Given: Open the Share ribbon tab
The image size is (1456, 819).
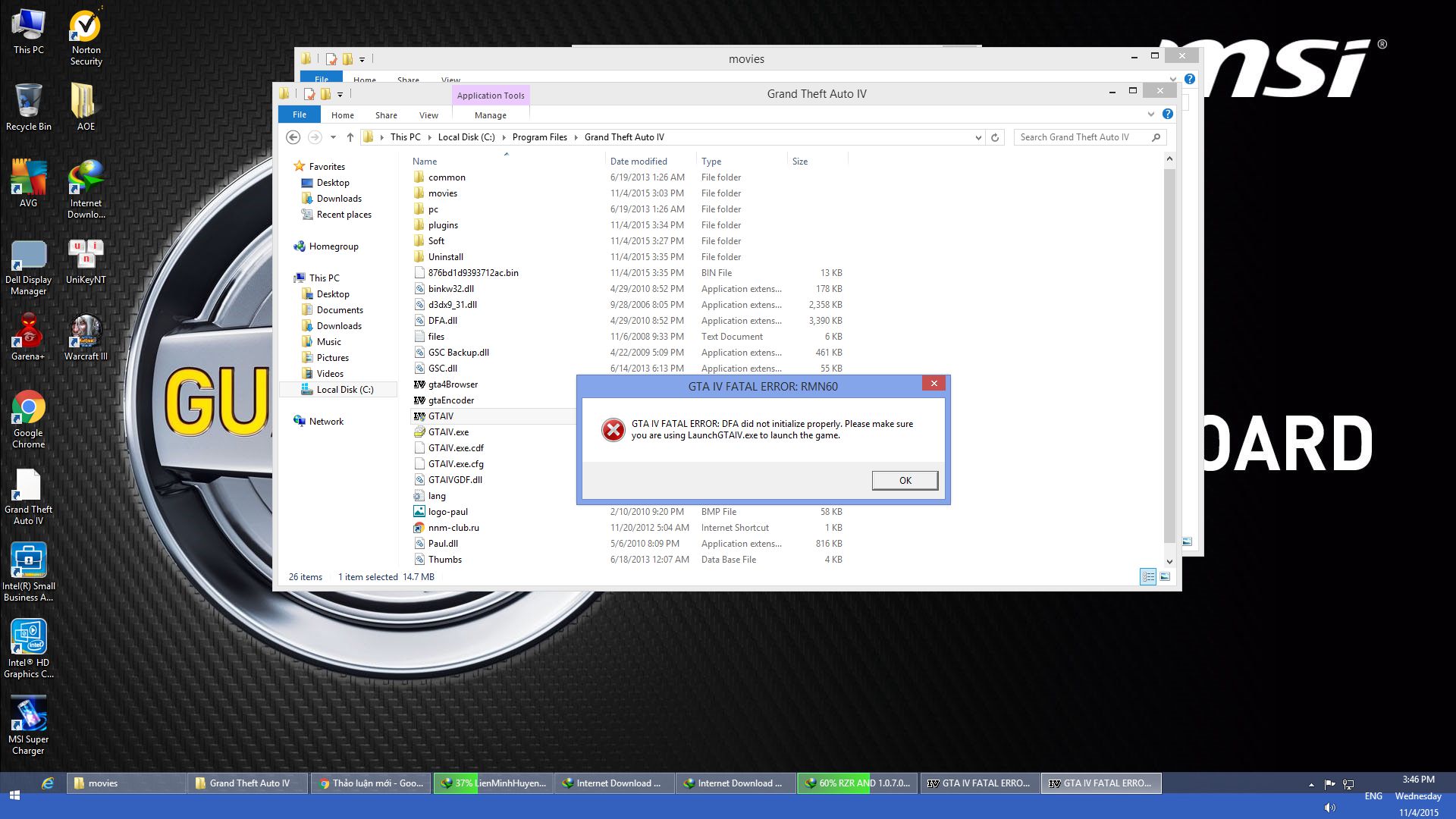Looking at the screenshot, I should (386, 115).
